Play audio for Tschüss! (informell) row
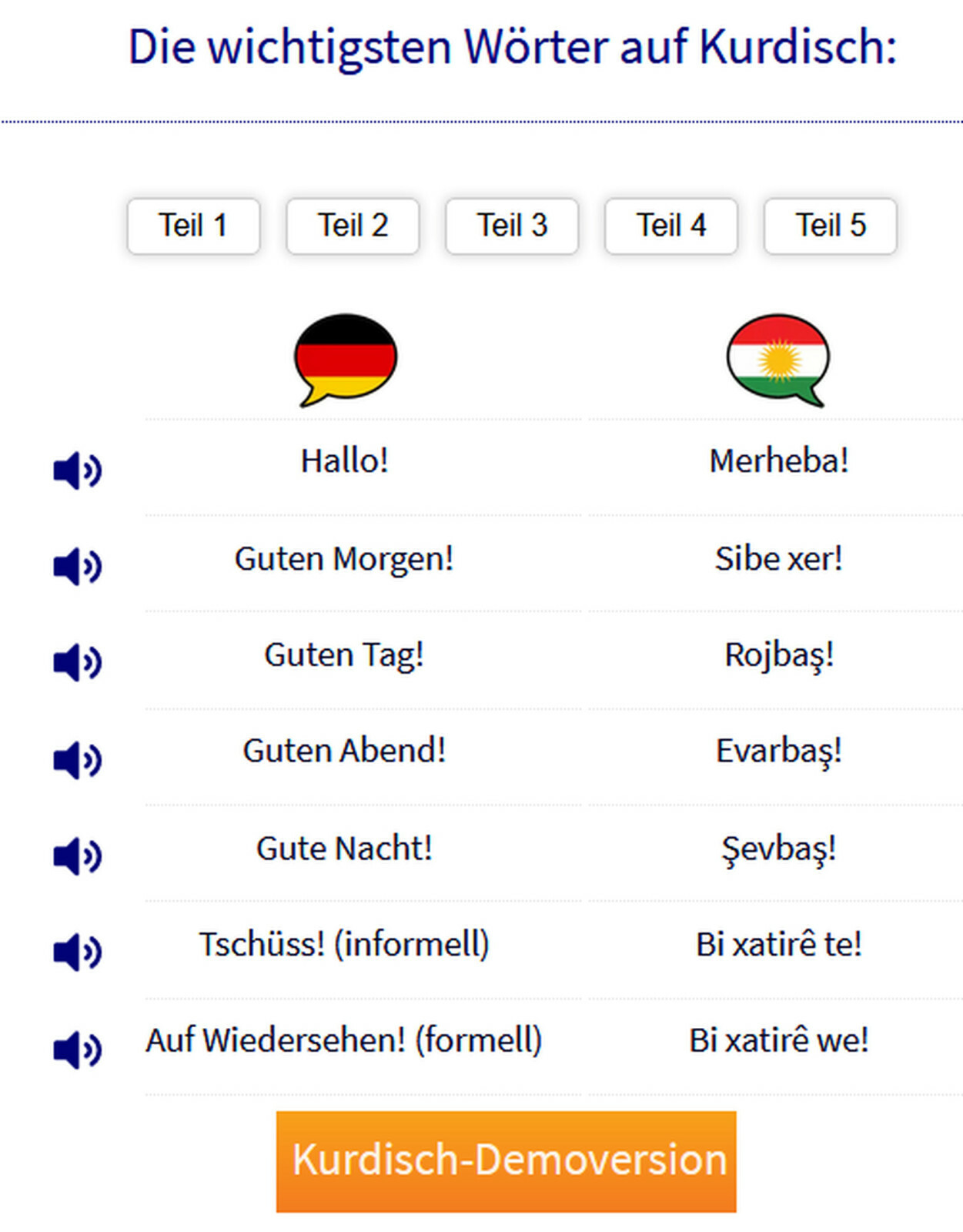The image size is (963, 1232). click(x=77, y=952)
